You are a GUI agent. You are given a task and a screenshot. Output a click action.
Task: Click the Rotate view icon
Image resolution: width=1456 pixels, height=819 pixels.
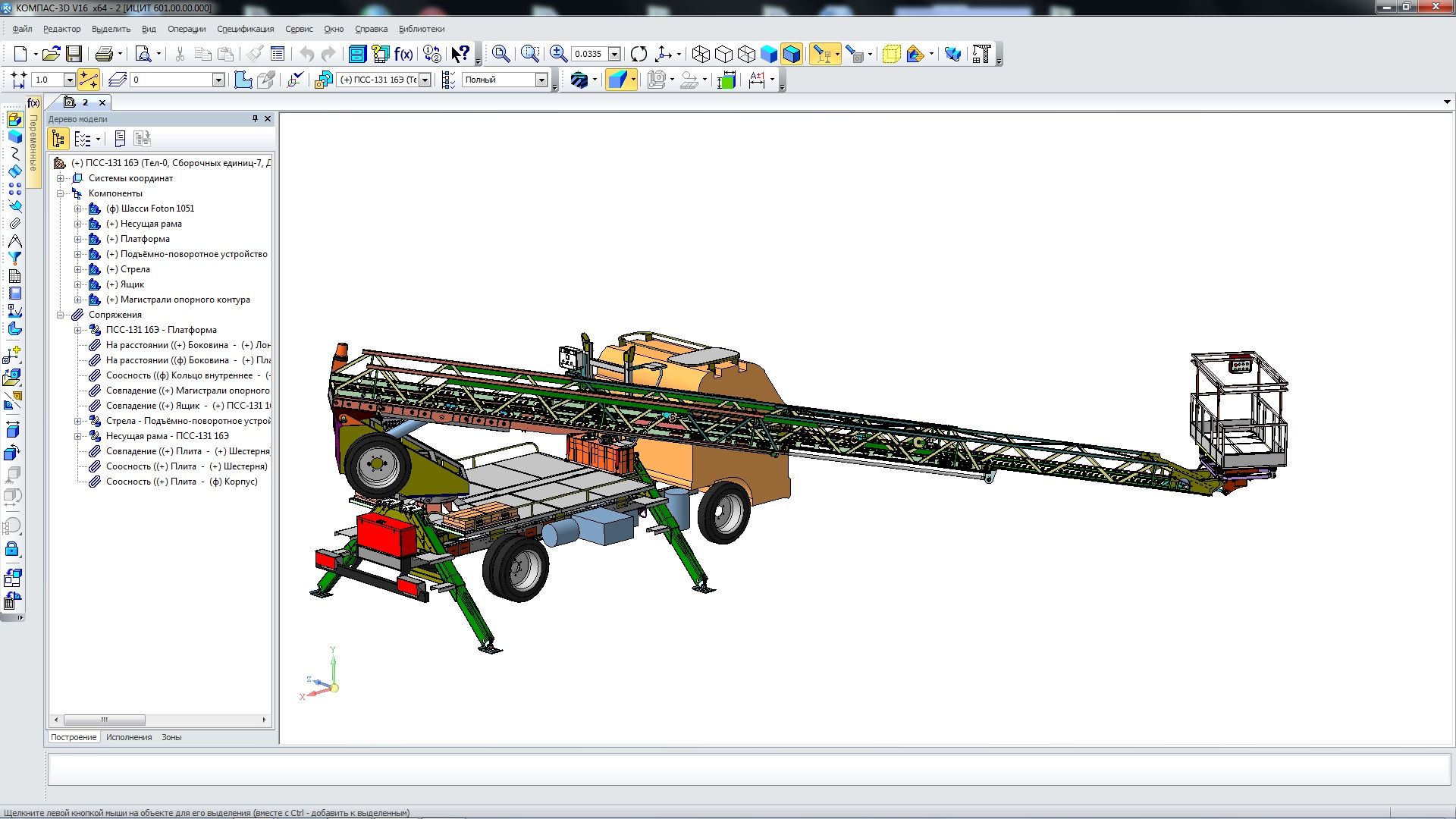pos(639,54)
